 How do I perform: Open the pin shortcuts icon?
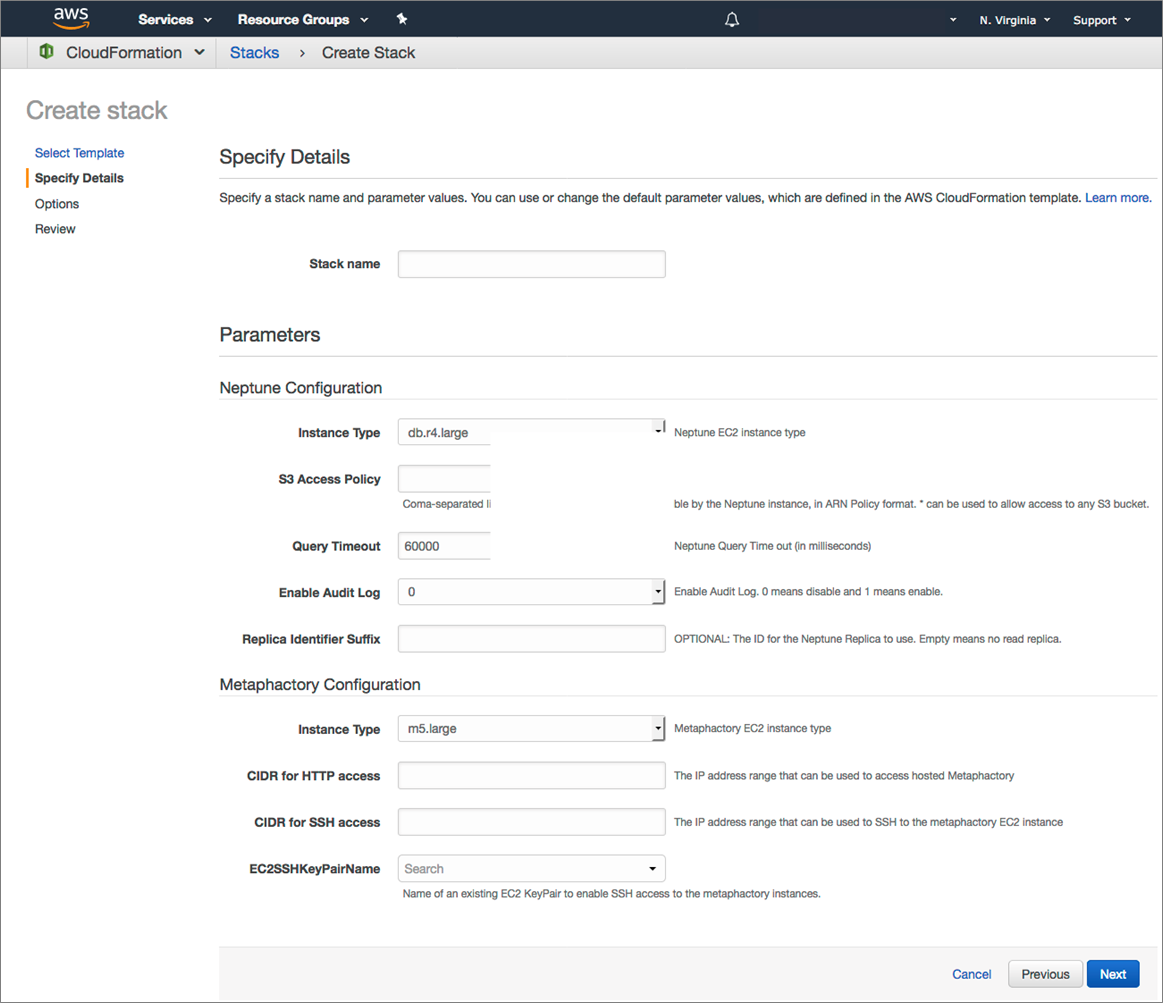point(402,19)
